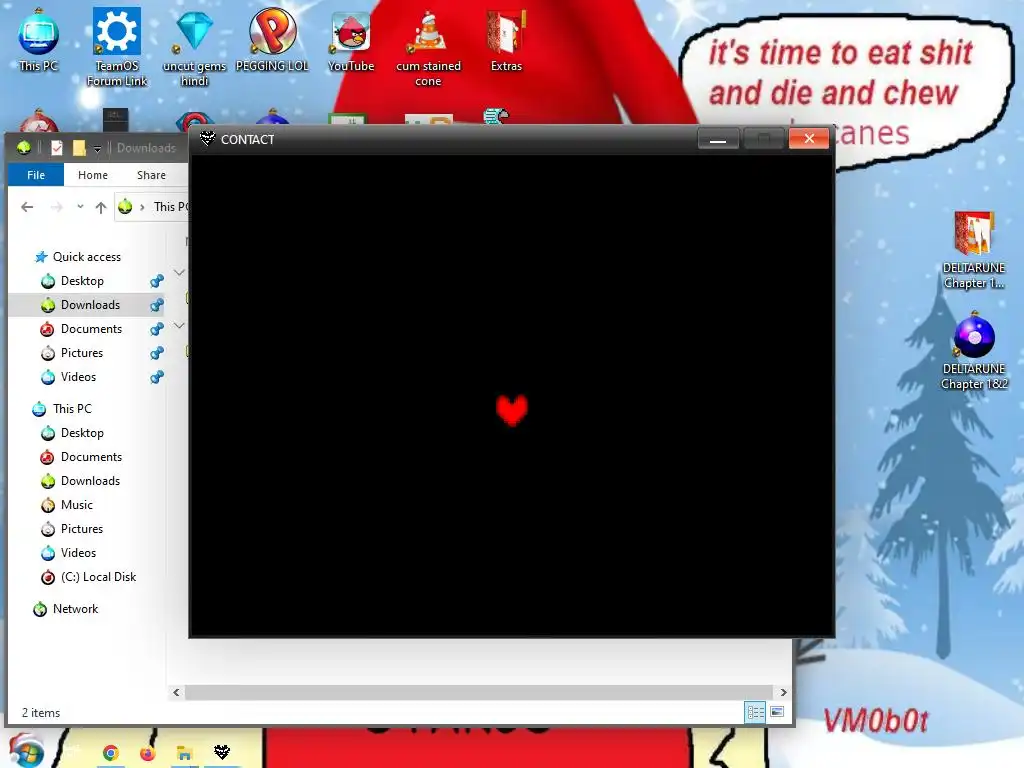Click the CONTACT app taskbar icon
1024x768 pixels.
point(222,752)
